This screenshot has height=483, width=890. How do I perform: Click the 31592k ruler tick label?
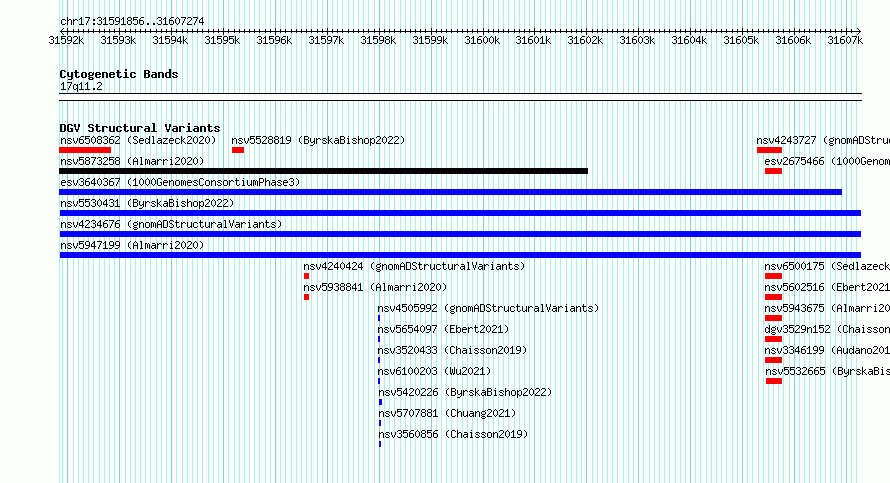point(66,40)
